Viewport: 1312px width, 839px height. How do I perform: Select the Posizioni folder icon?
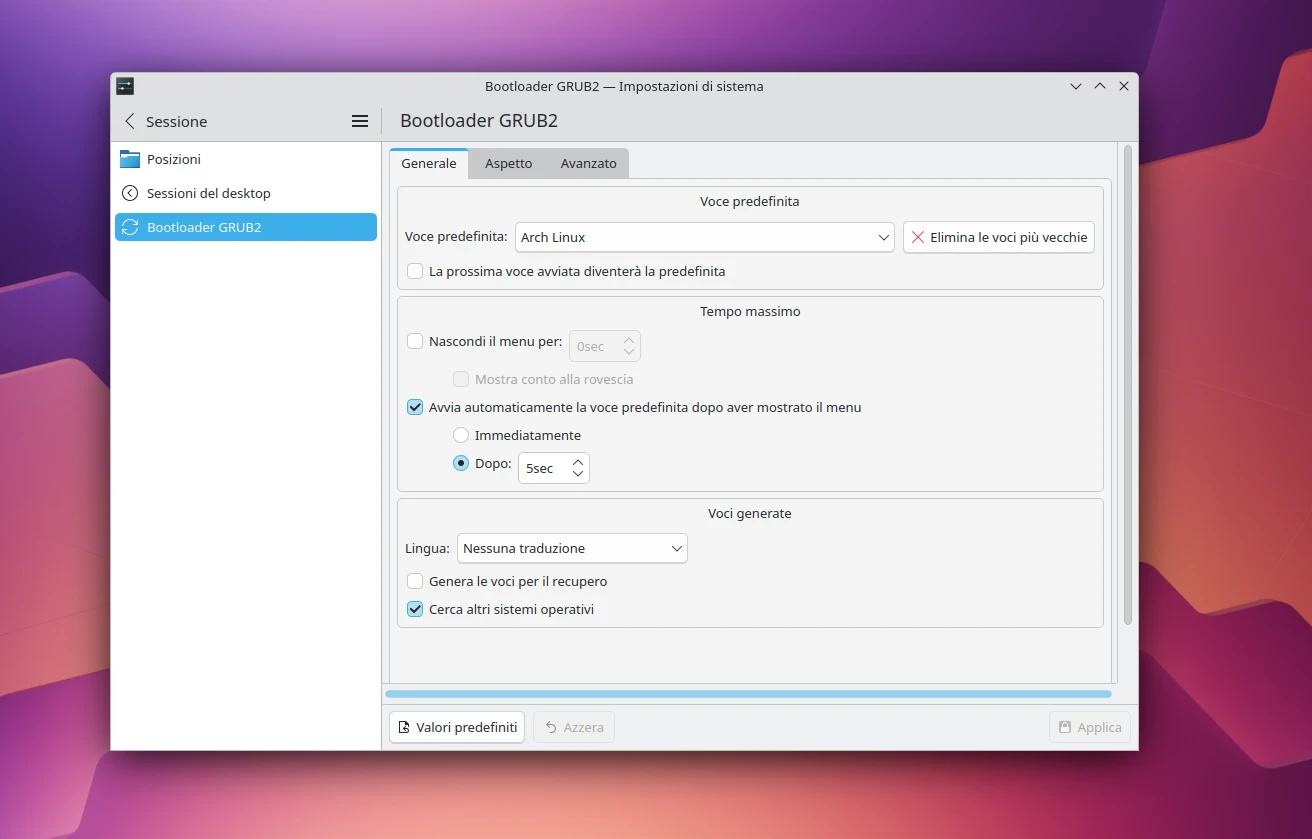131,158
